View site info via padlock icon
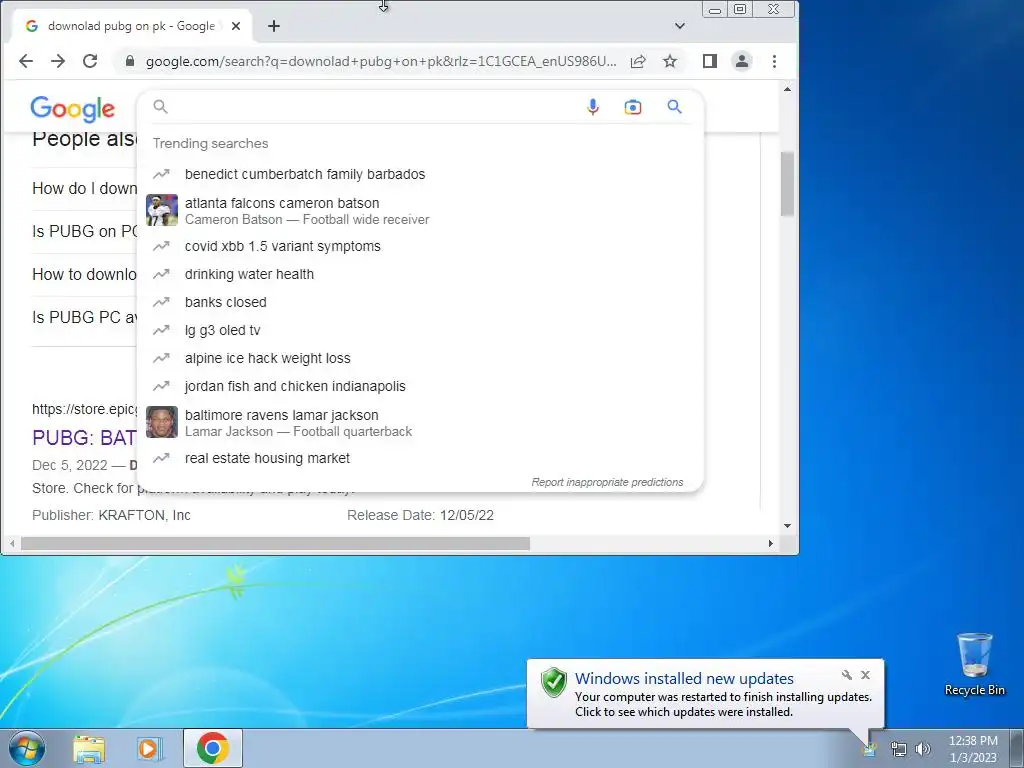The width and height of the screenshot is (1024, 768). click(130, 61)
